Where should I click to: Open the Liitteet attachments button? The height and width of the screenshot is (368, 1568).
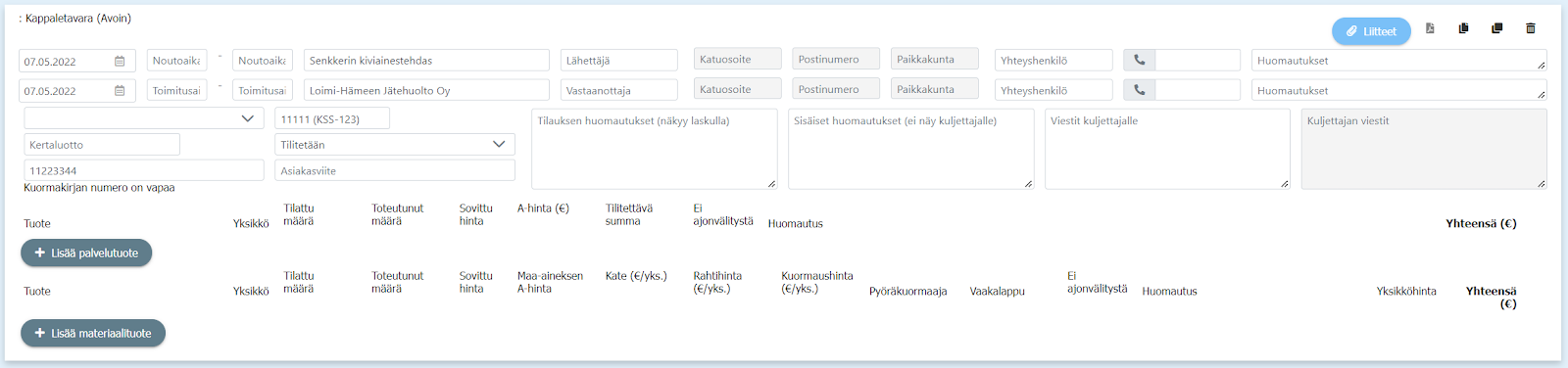(1371, 31)
